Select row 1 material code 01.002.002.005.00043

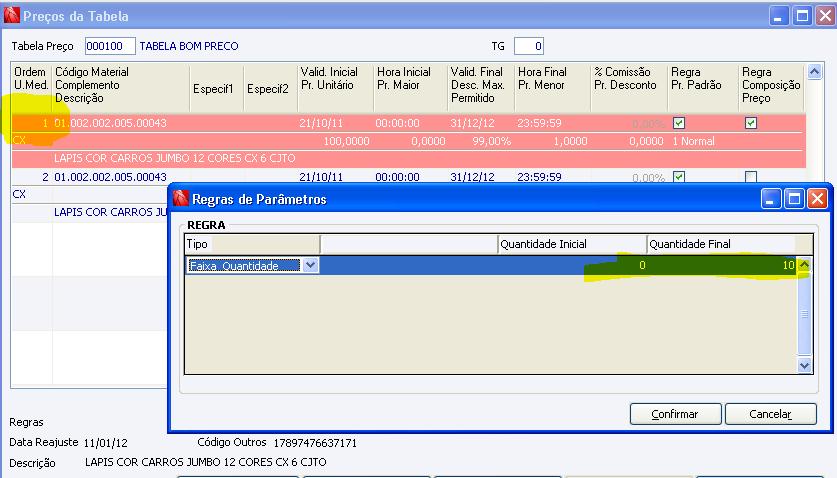click(110, 123)
